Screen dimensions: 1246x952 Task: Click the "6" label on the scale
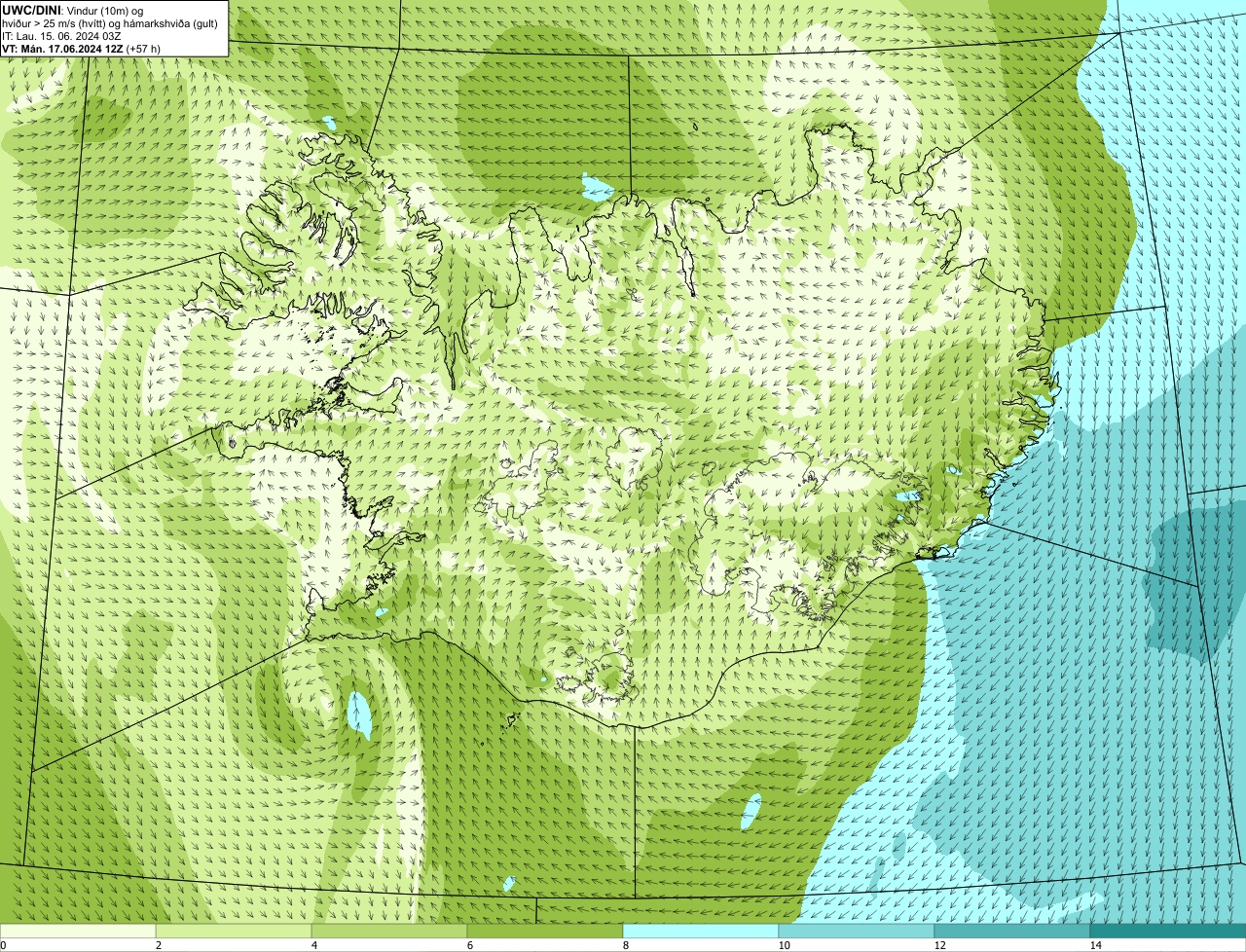click(469, 945)
